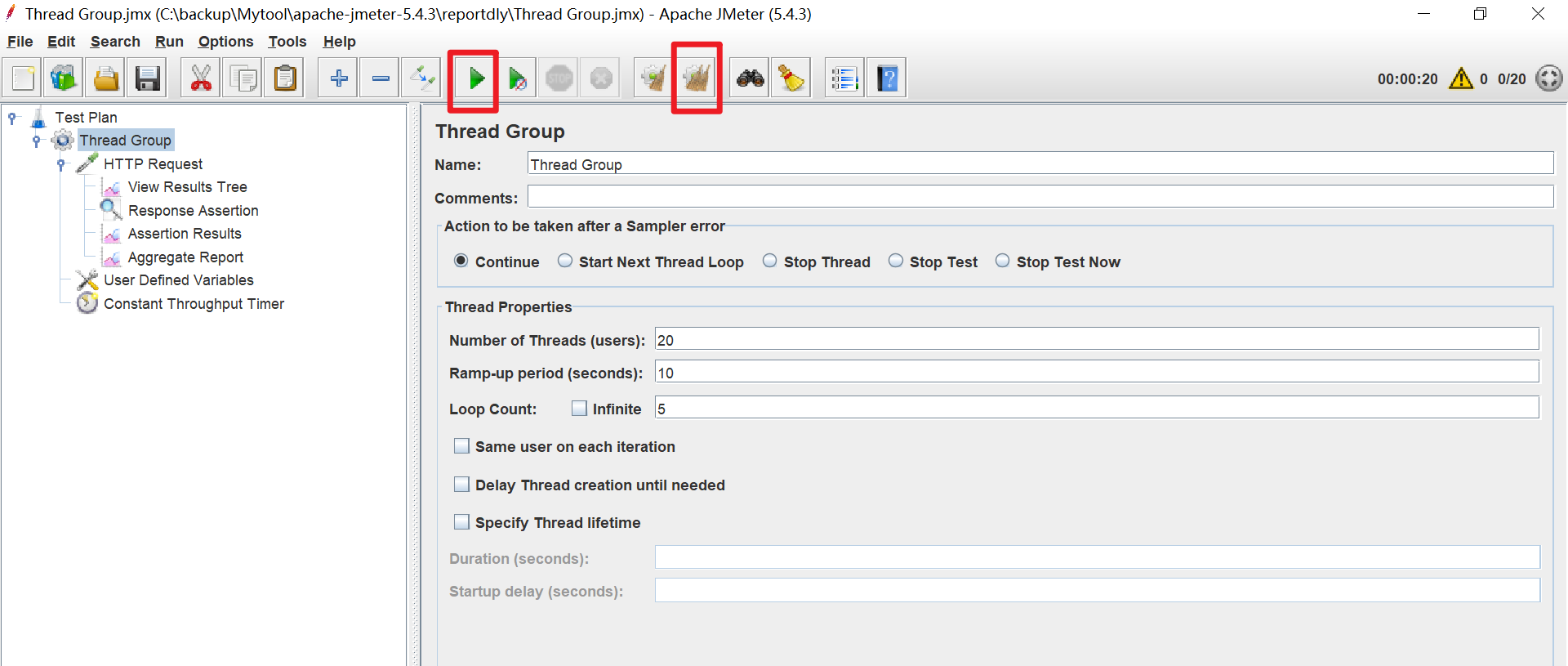Open the Edit menu
The height and width of the screenshot is (666, 1568).
click(61, 42)
